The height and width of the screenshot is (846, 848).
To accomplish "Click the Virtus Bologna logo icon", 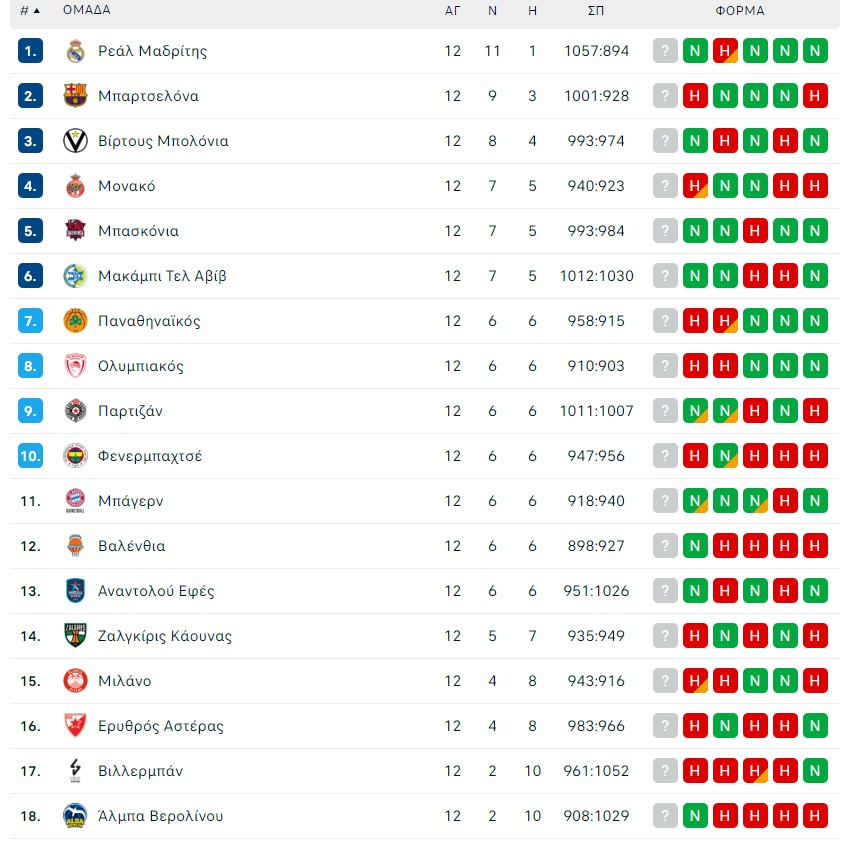I will (x=75, y=141).
